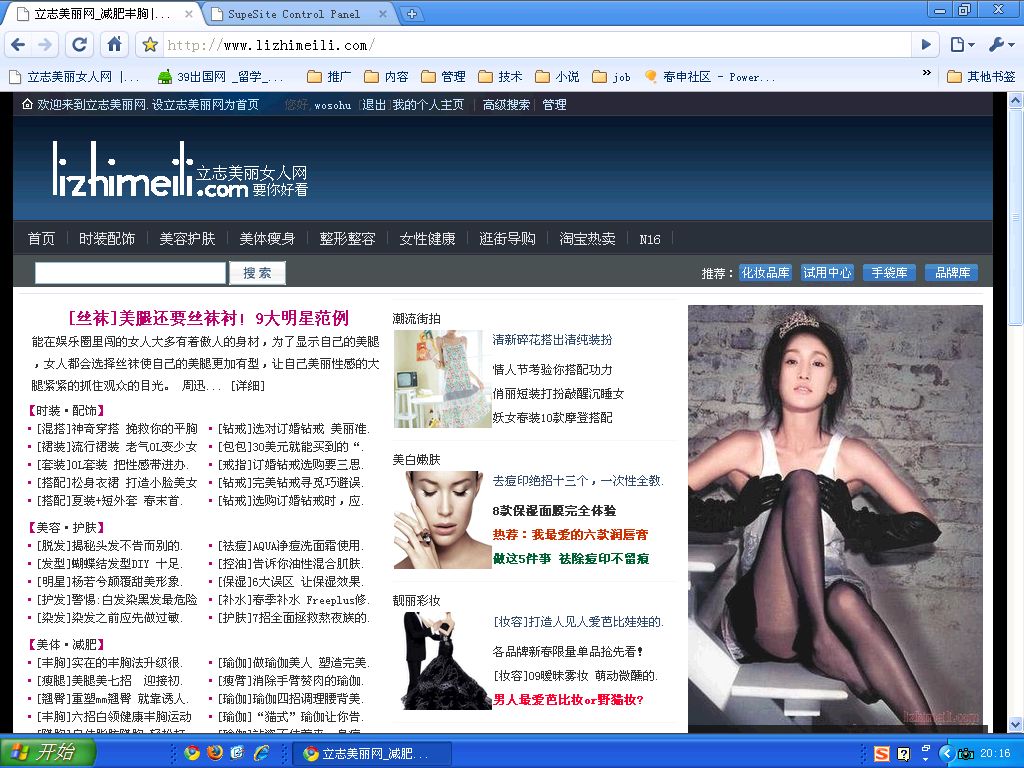This screenshot has height=768, width=1024.
Task: Launch Firefox from the quick launch bar
Action: [215, 753]
